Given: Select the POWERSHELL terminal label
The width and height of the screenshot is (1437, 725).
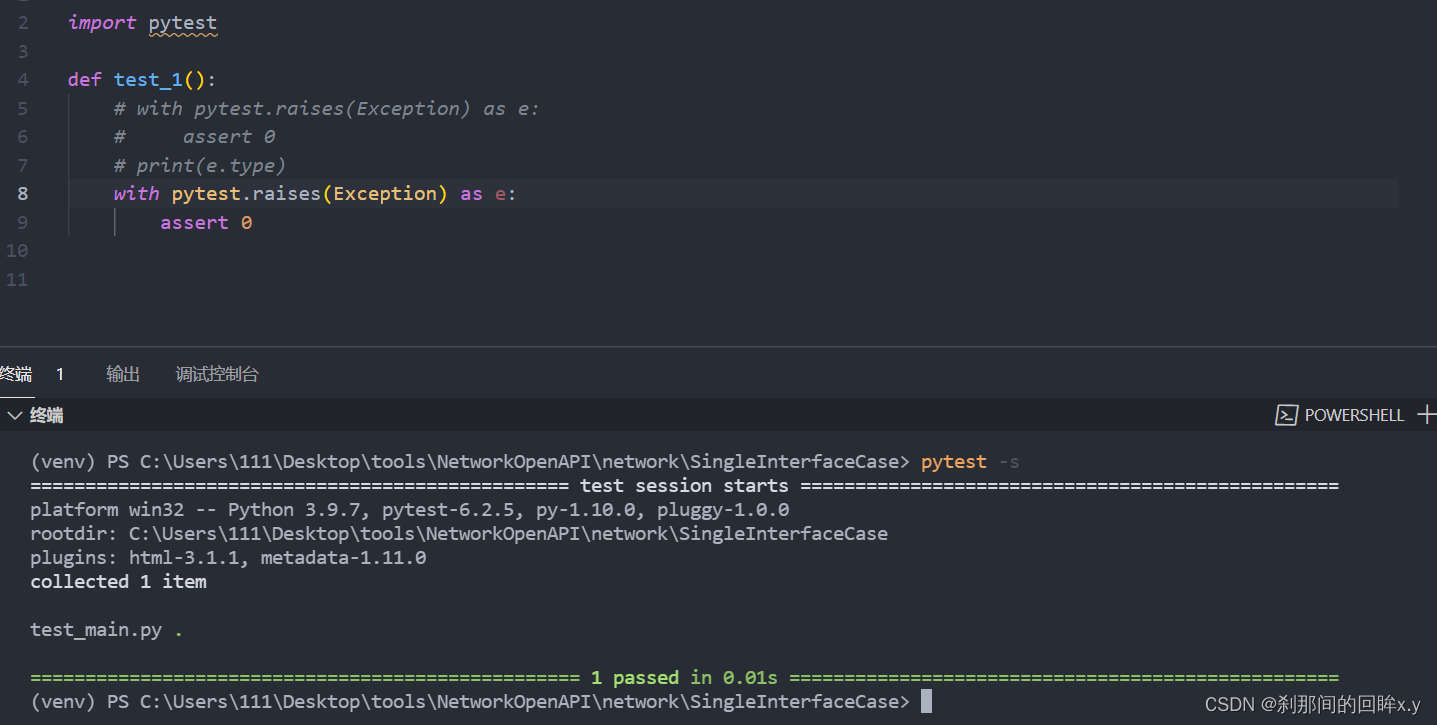Looking at the screenshot, I should tap(1354, 415).
